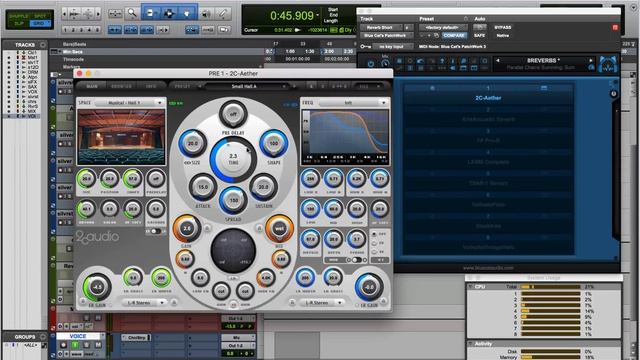Adjust the Size knob showing 20.0
Viewport: 640px width, 360px height.
tap(193, 144)
